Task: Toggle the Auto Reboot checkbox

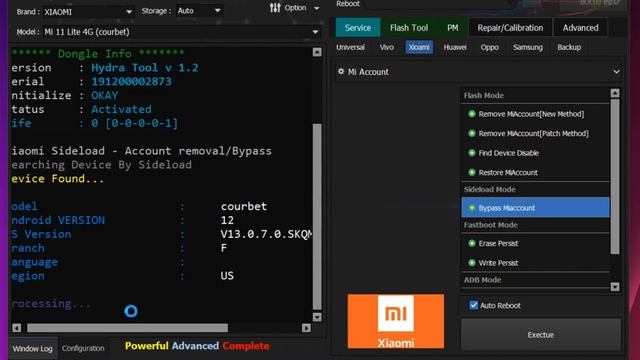Action: click(473, 305)
